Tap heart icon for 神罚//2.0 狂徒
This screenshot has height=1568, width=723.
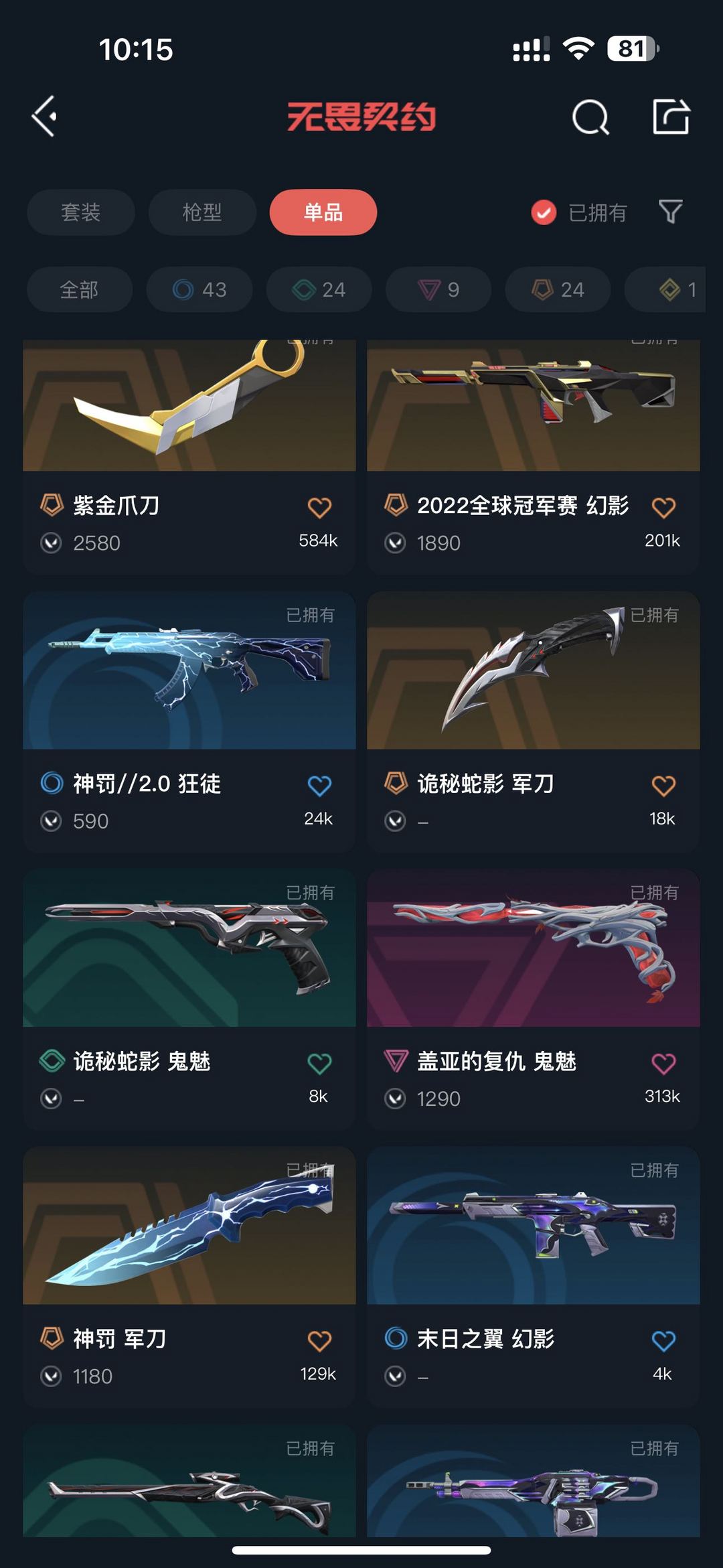[319, 786]
